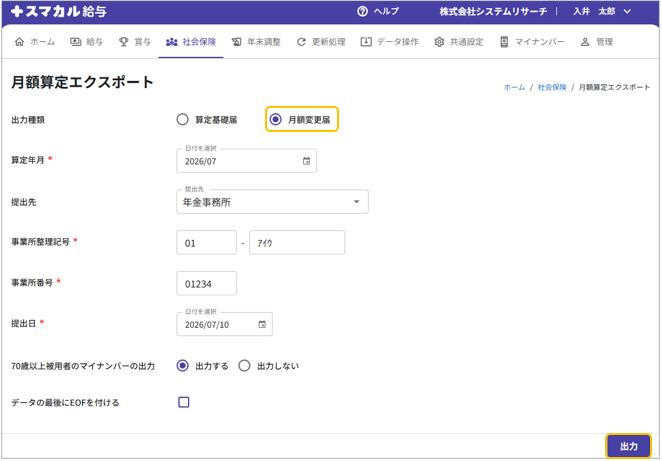
Task: Click the 年末調整 icon
Action: pos(236,42)
